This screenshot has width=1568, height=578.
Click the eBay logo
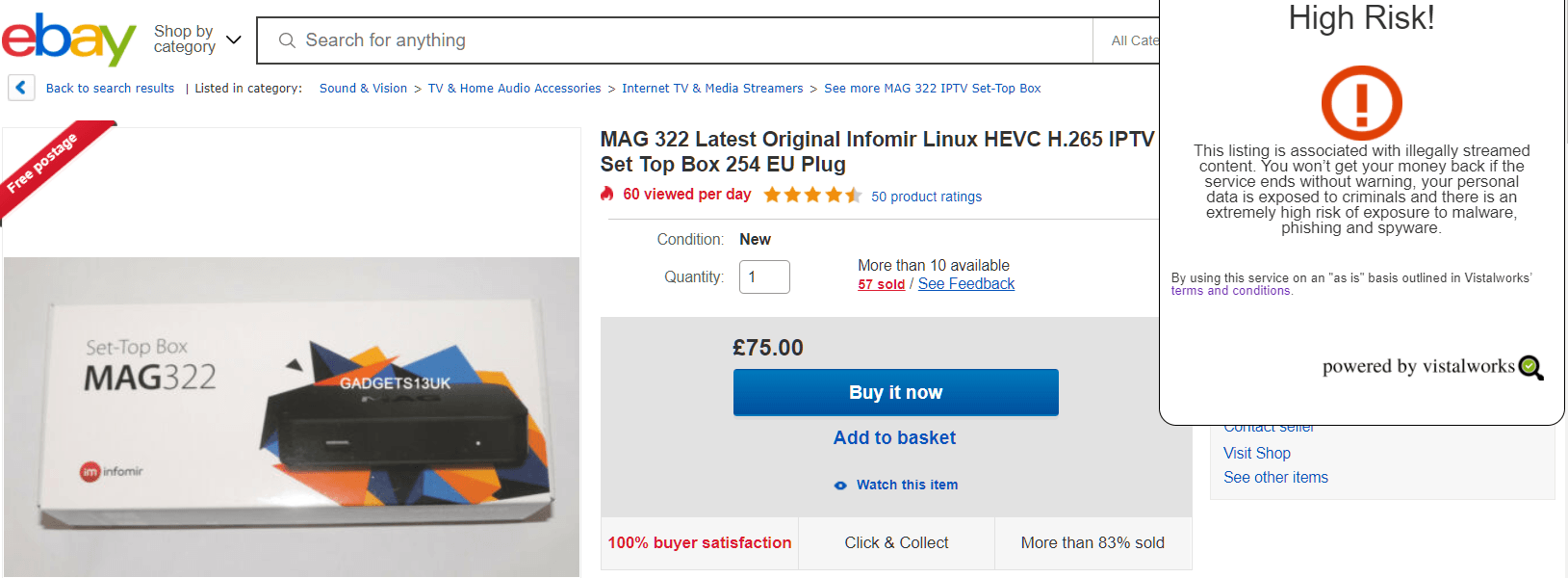pyautogui.click(x=69, y=39)
